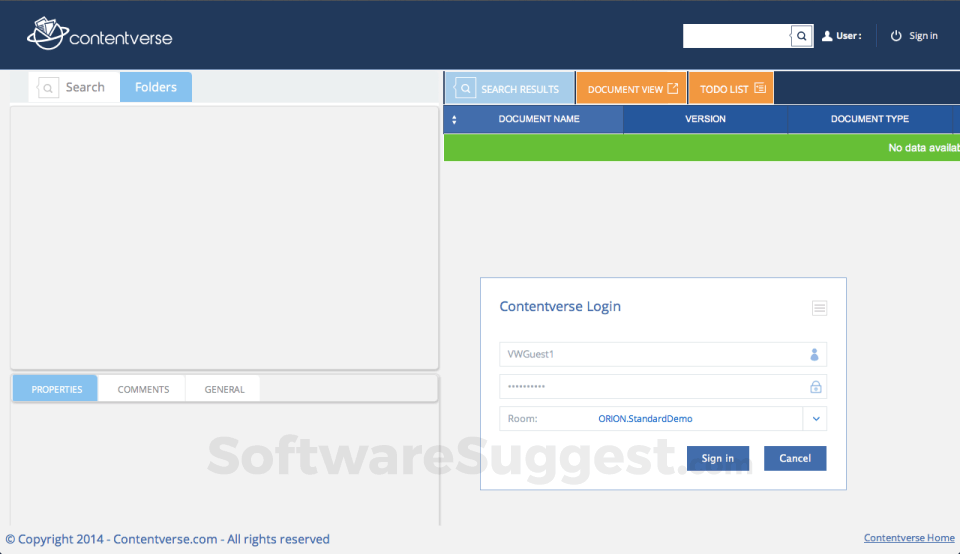This screenshot has height=554, width=960.
Task: Click the pop-out icon on Document View tab
Action: point(672,88)
